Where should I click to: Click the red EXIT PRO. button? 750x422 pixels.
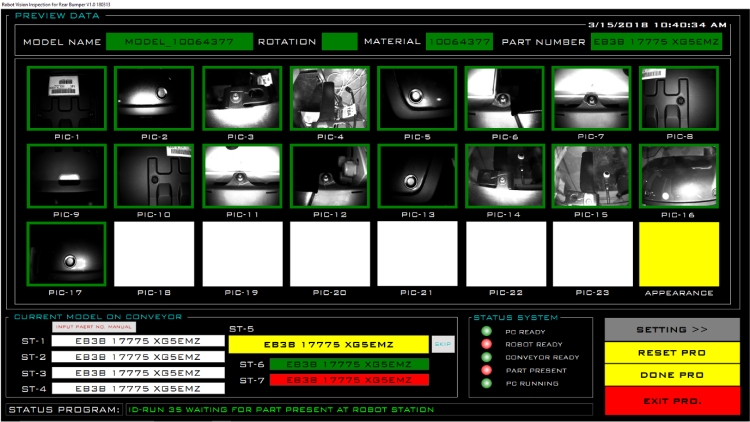coord(671,401)
